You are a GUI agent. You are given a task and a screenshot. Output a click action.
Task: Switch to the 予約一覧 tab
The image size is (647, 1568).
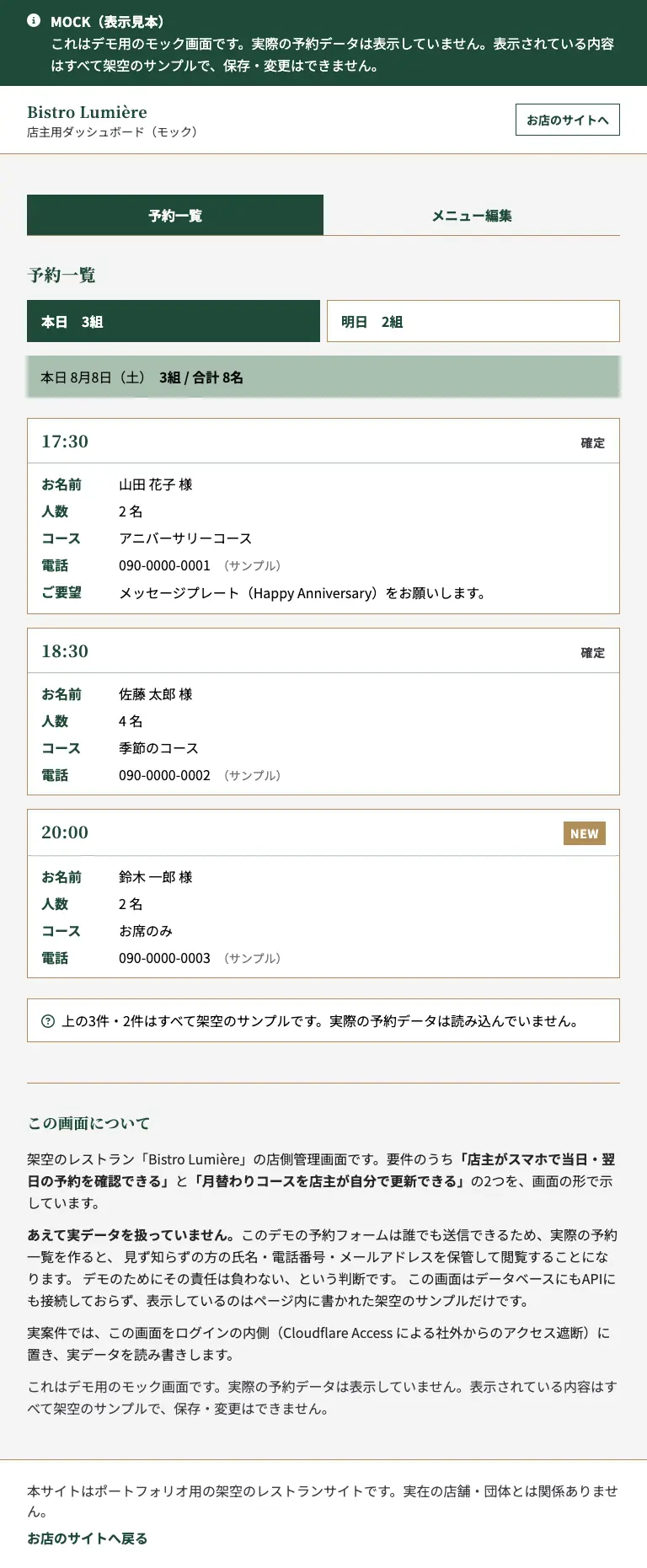click(x=175, y=215)
